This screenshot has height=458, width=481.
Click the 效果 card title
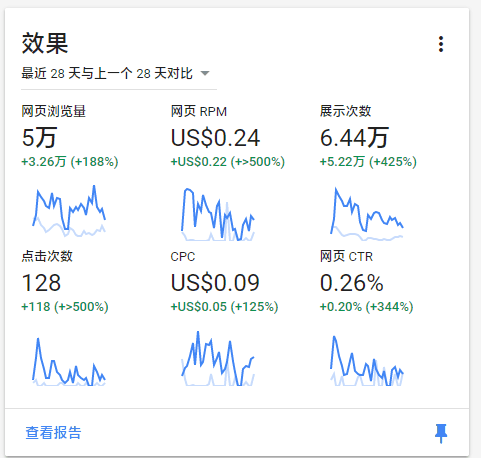[45, 43]
